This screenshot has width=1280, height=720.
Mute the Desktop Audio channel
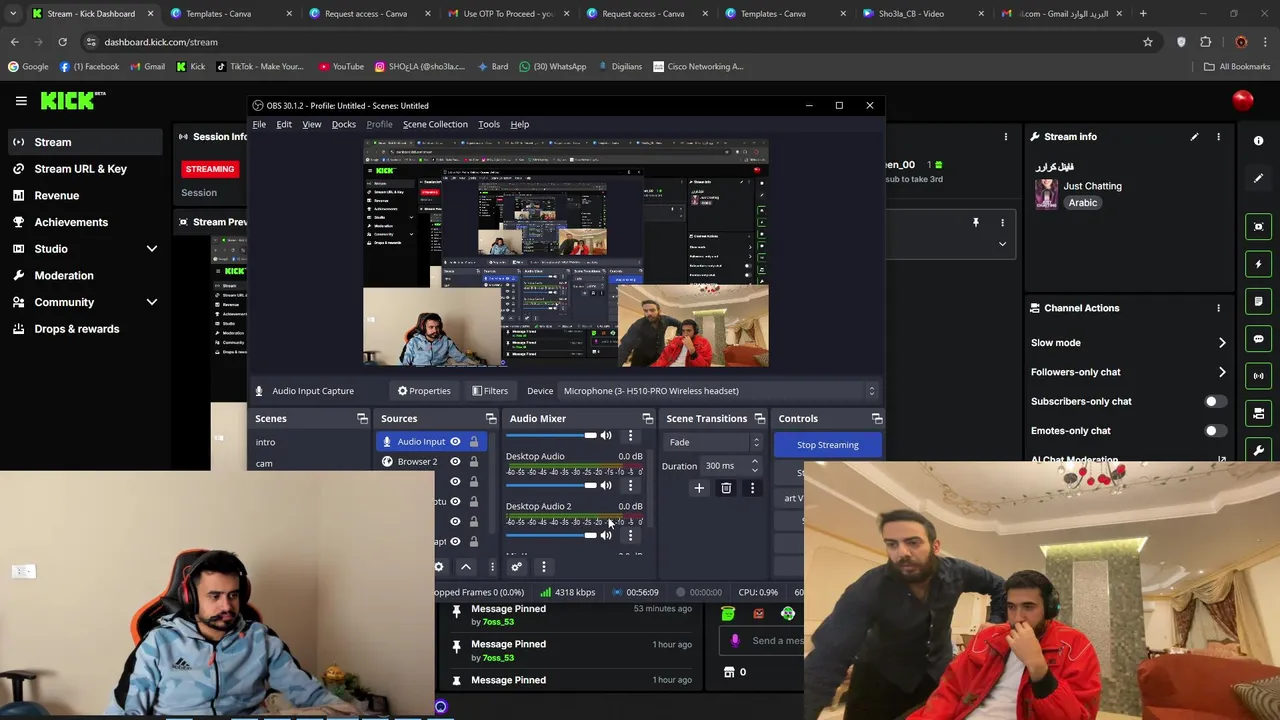coord(606,486)
